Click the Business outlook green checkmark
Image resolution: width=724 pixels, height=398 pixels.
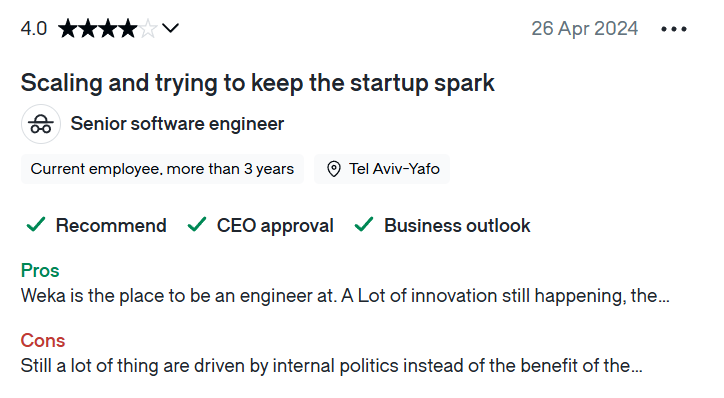[x=364, y=225]
